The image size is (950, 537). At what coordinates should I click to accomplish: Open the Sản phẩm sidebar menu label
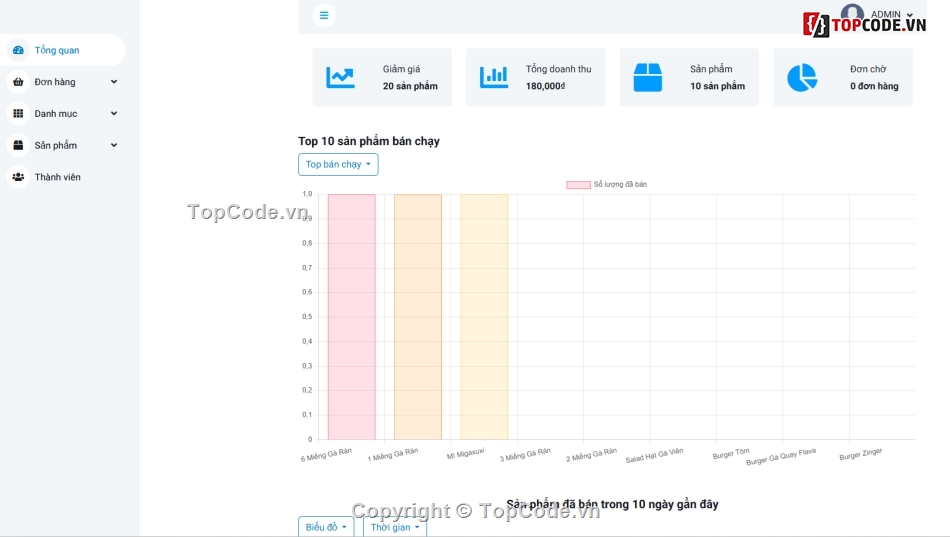56,145
